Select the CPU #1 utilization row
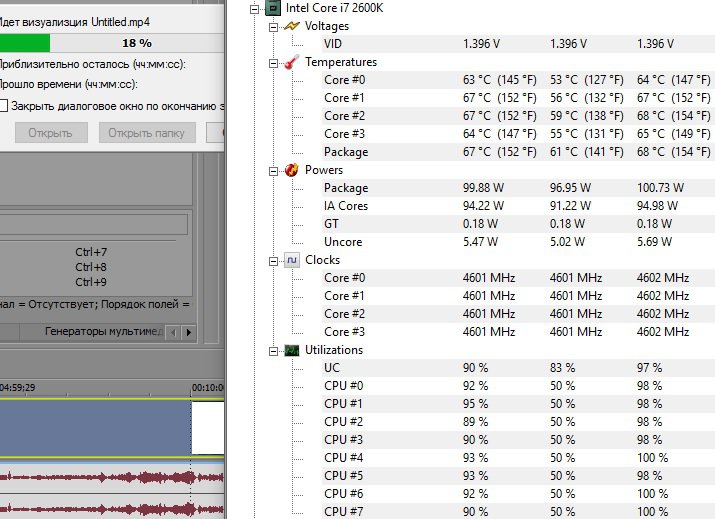This screenshot has width=715, height=519. (x=519, y=404)
